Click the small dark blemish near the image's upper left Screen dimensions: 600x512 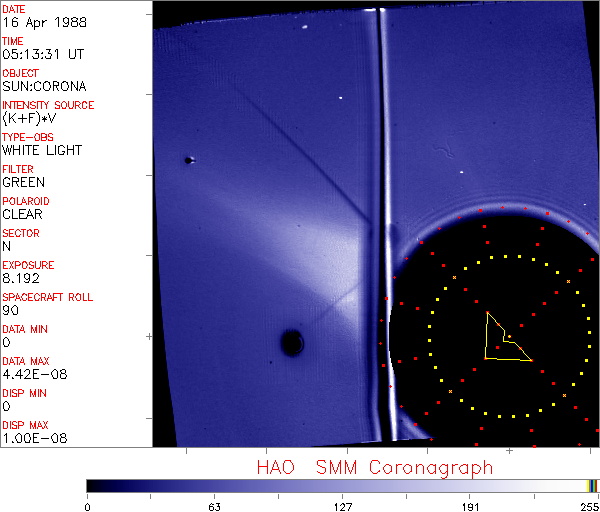pos(188,160)
